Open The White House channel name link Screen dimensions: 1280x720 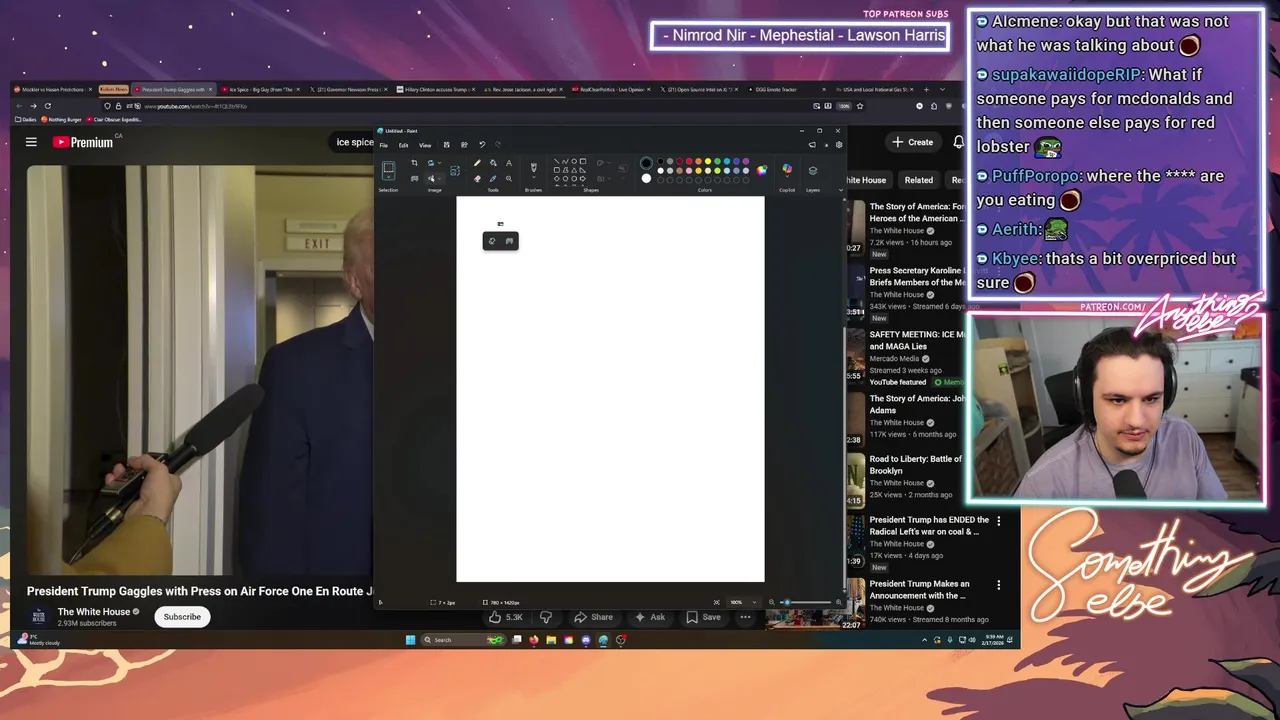(x=94, y=612)
